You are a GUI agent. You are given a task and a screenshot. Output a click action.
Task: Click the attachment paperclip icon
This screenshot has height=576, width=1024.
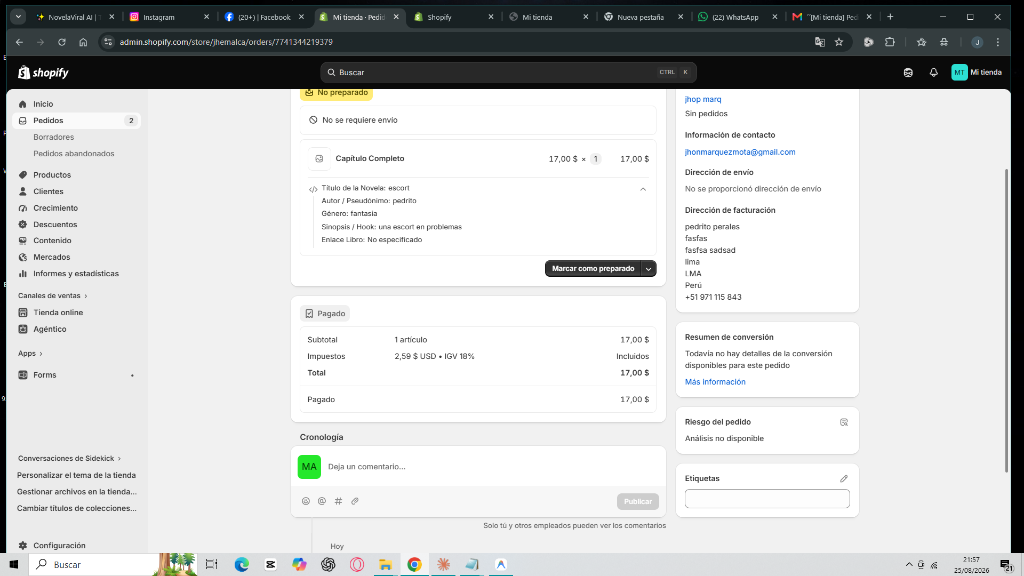tap(355, 501)
